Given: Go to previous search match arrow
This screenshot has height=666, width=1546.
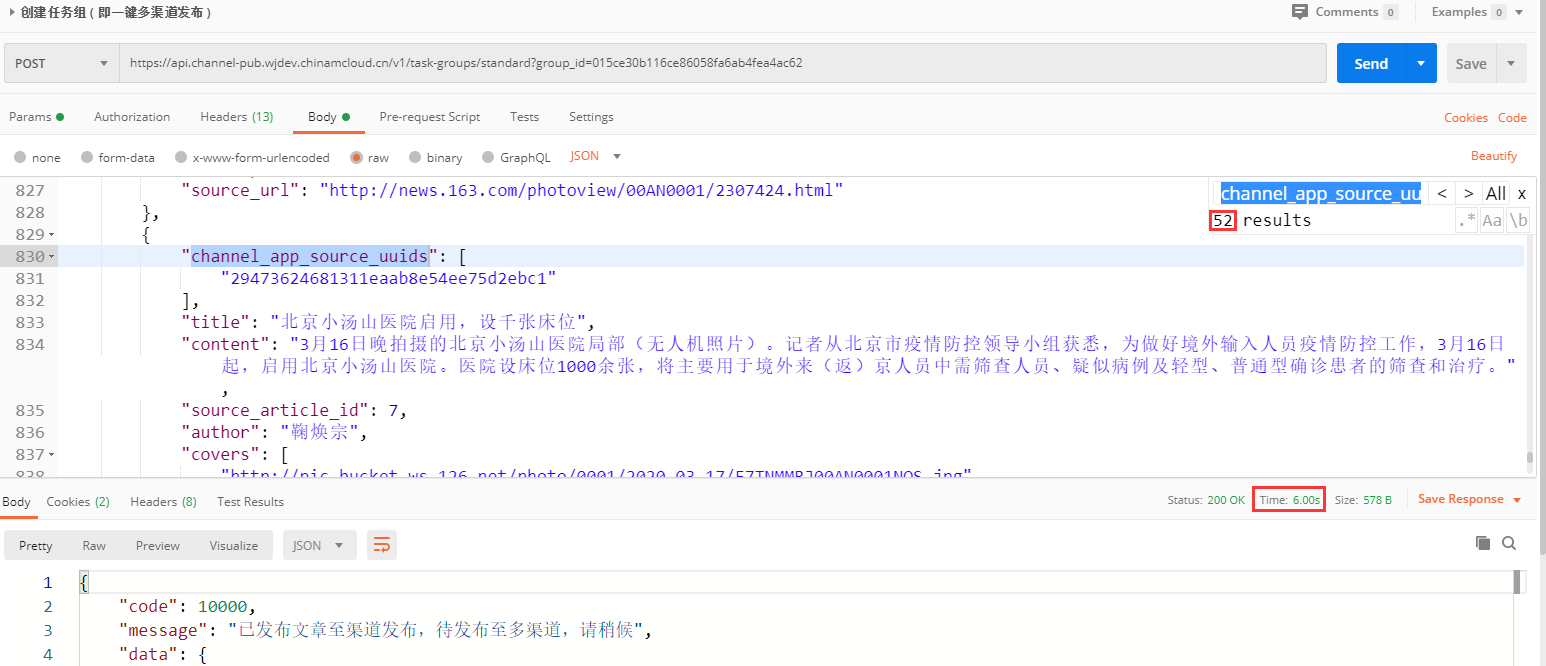Looking at the screenshot, I should pos(1441,194).
